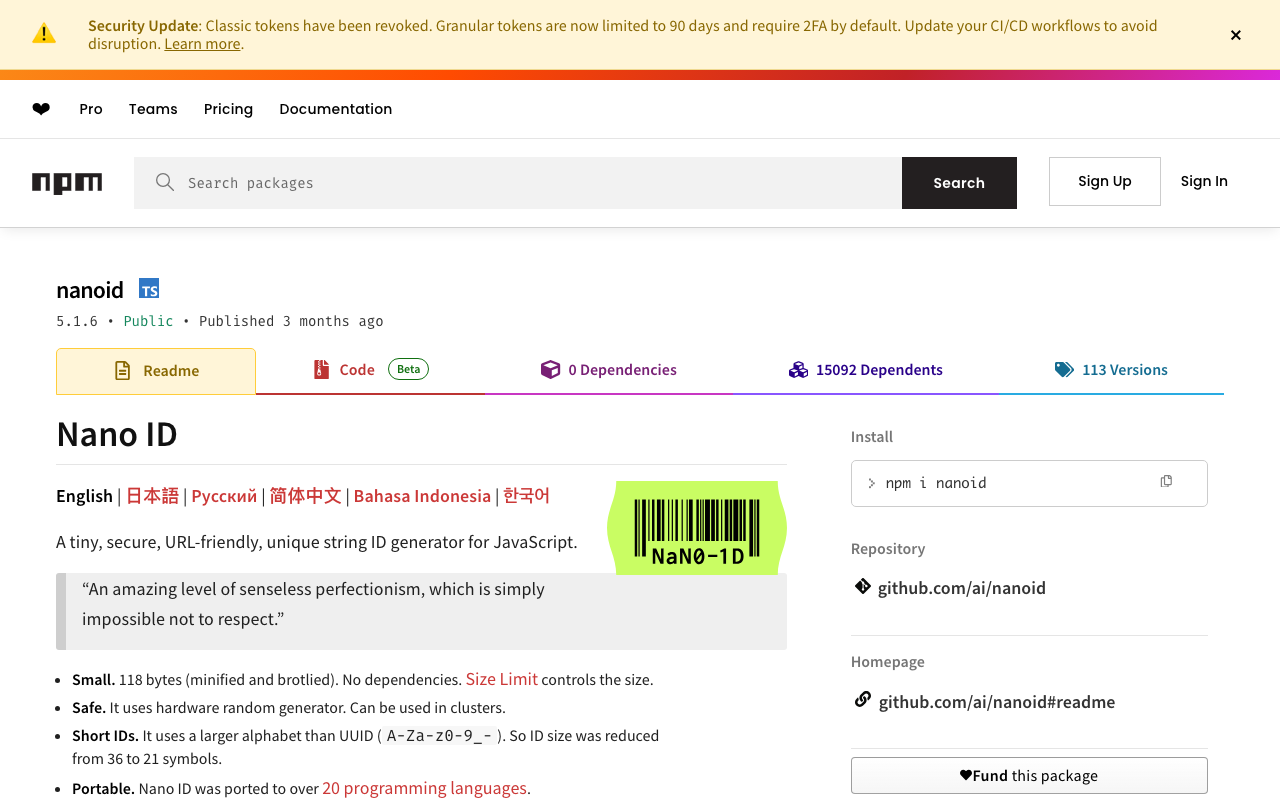Open the 0 Dependencies tab
The height and width of the screenshot is (800, 1280).
pos(608,370)
